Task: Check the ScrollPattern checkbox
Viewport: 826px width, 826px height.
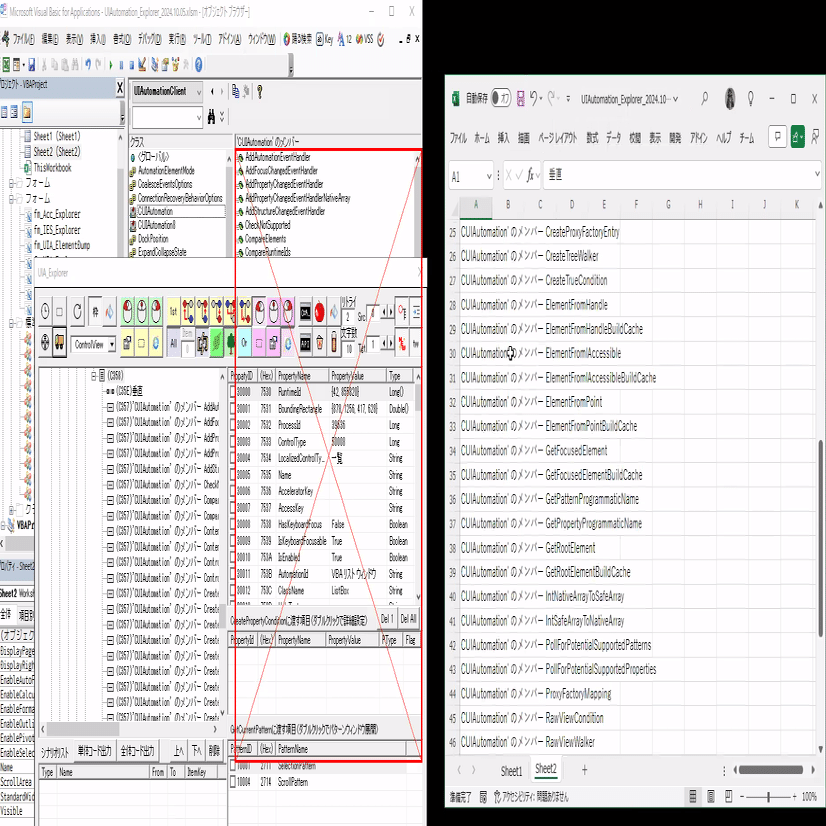Action: click(x=233, y=782)
